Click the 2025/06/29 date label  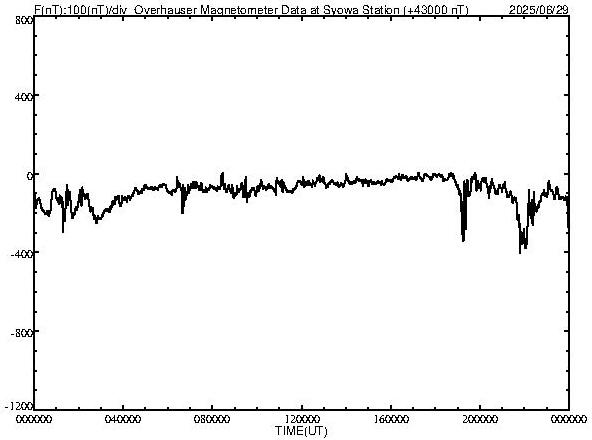(x=539, y=9)
